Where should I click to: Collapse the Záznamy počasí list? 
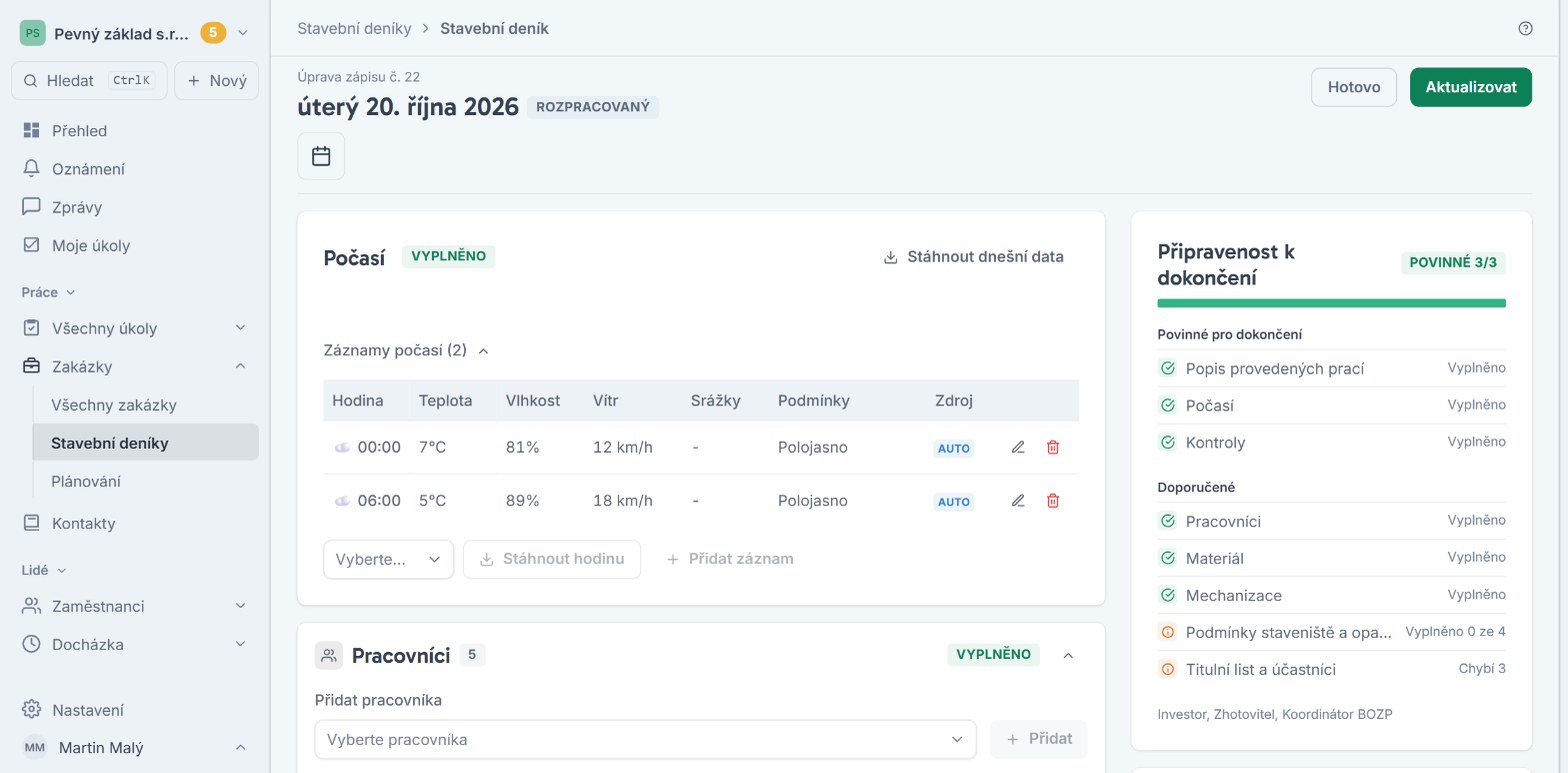(x=406, y=350)
